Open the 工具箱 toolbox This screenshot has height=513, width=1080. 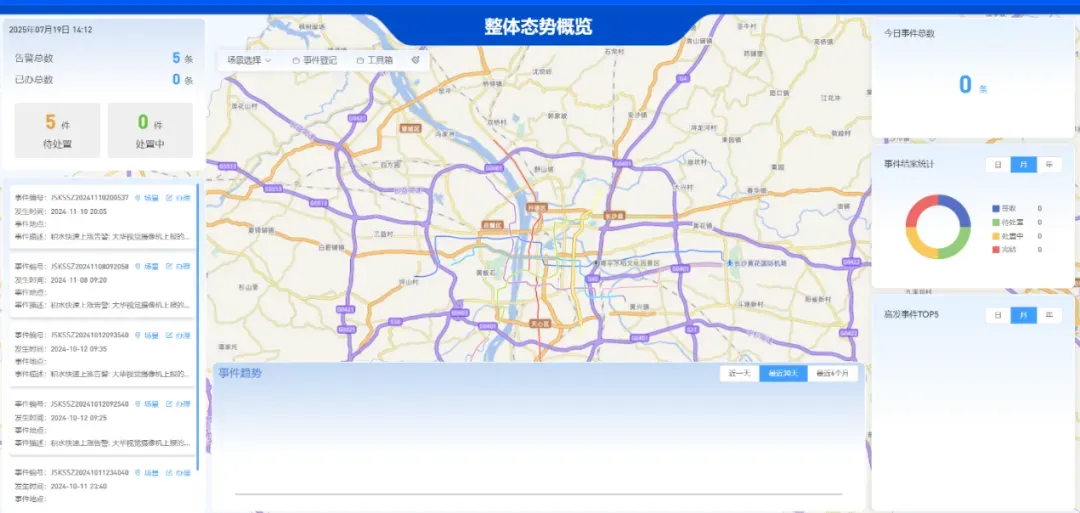click(375, 60)
